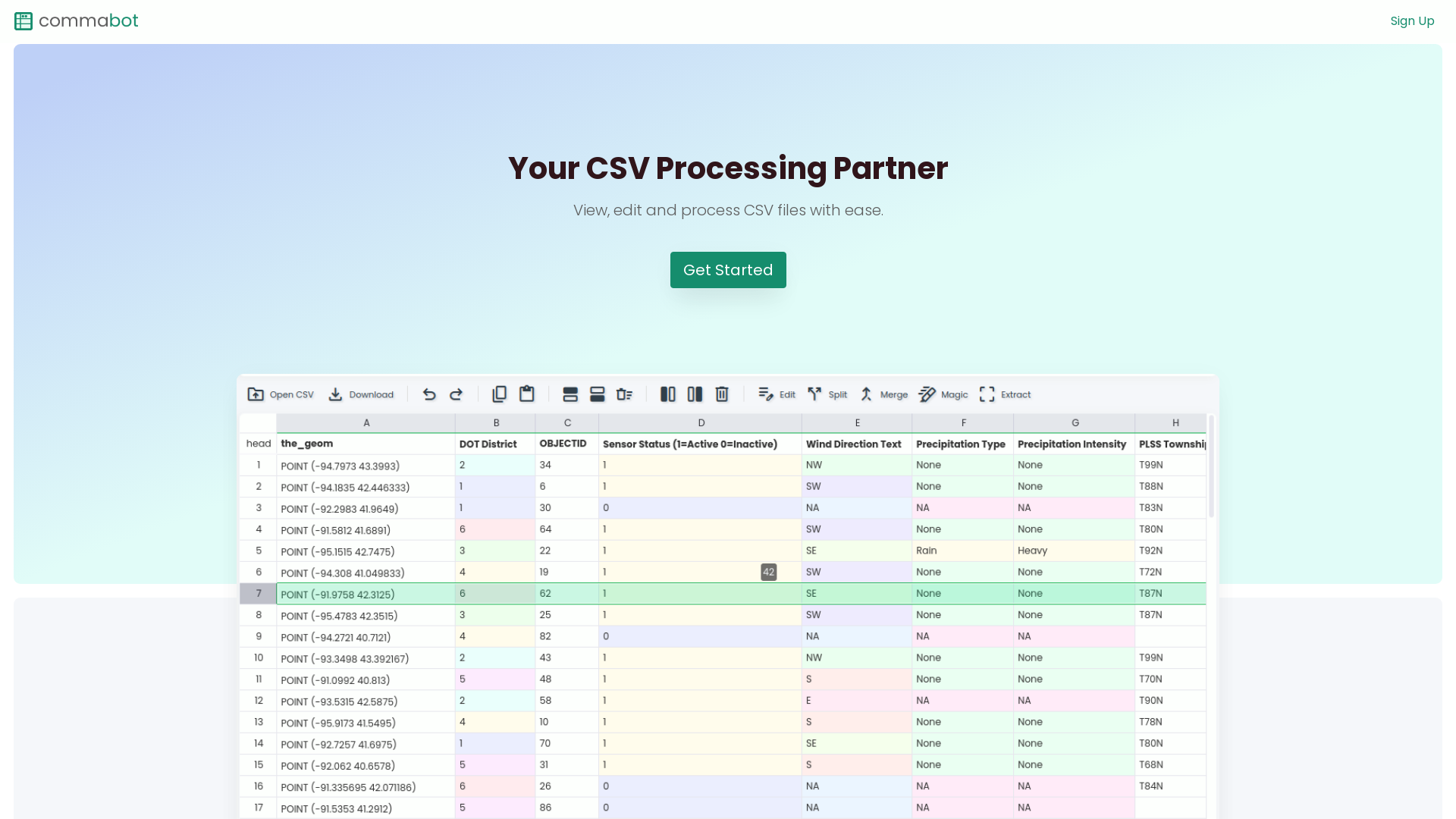Select column H header
1456x819 pixels.
[x=1171, y=423]
